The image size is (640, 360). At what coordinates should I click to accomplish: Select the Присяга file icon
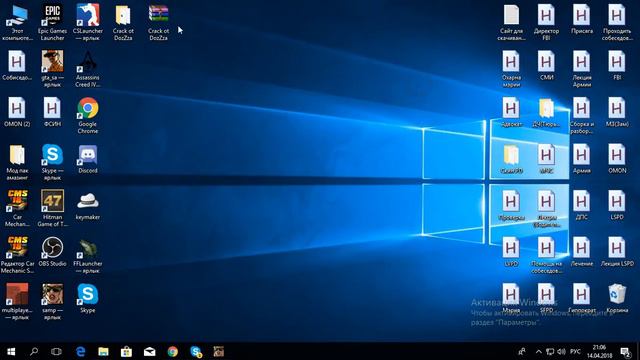click(581, 19)
